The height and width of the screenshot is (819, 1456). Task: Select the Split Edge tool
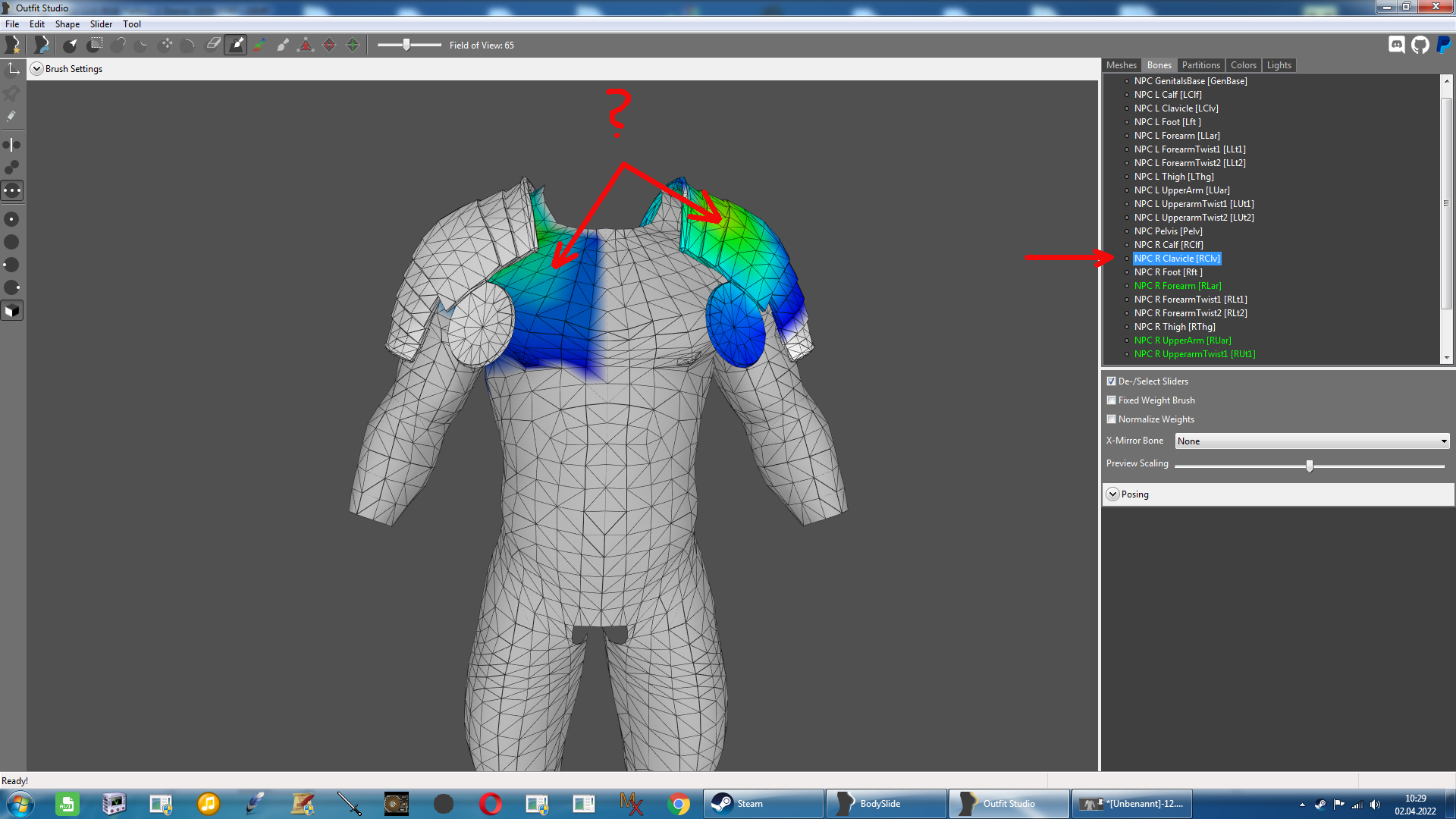[353, 45]
